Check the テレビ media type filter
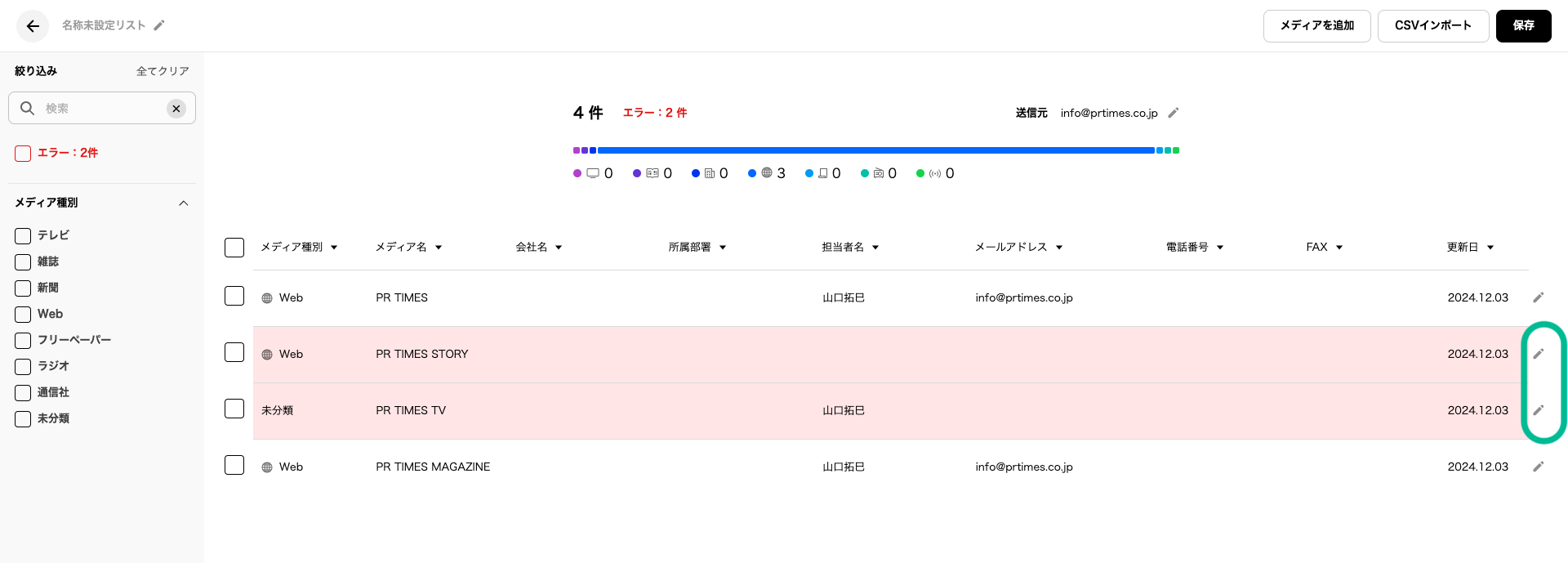Viewport: 1568px width, 563px height. pyautogui.click(x=23, y=236)
